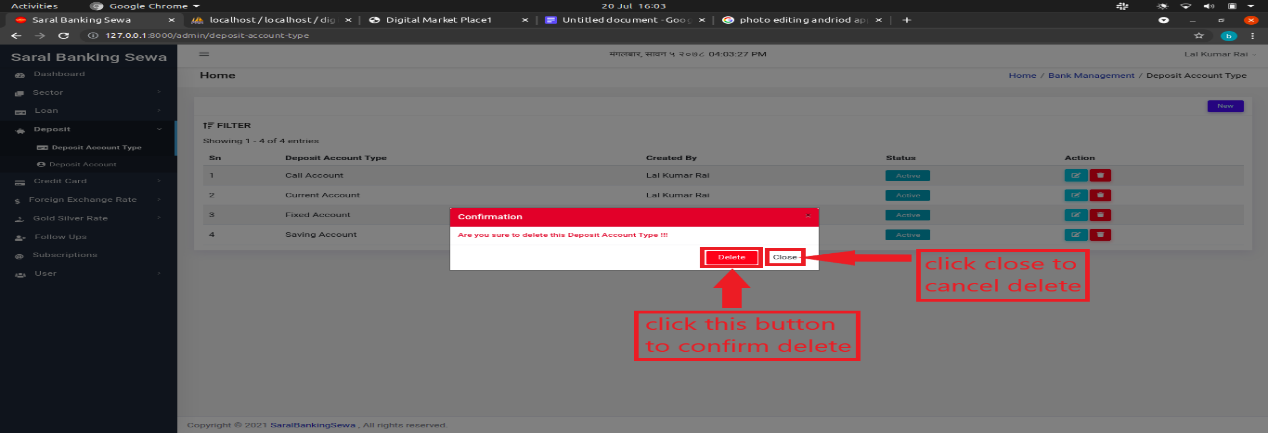Toggle Active status of Call Account
The height and width of the screenshot is (433, 1268).
click(x=907, y=175)
